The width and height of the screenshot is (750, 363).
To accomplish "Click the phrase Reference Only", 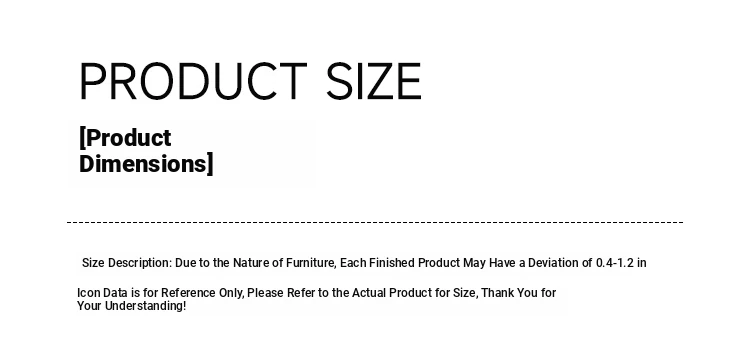I will coord(202,293).
